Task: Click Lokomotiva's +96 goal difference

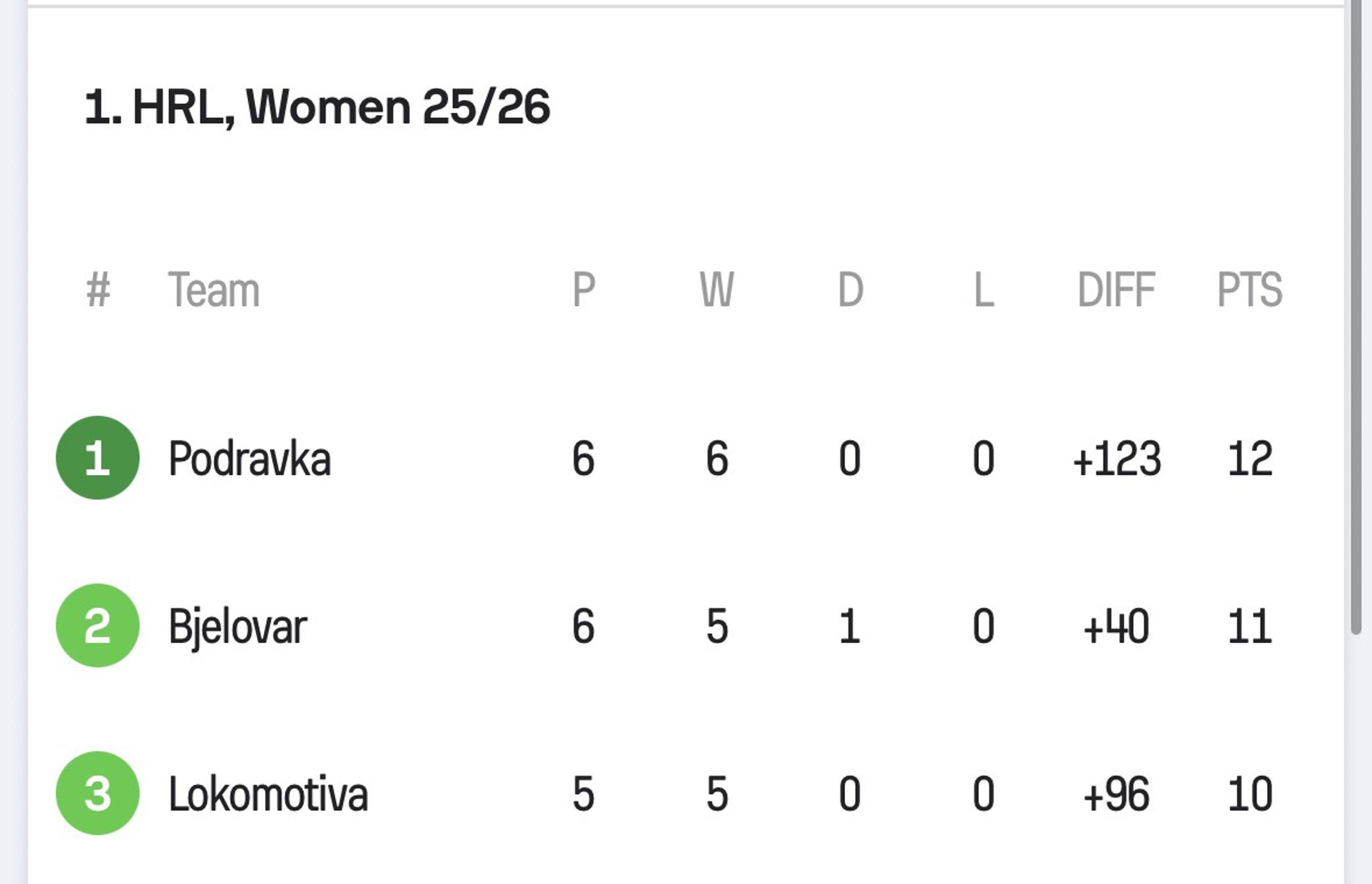Action: pyautogui.click(x=1116, y=794)
